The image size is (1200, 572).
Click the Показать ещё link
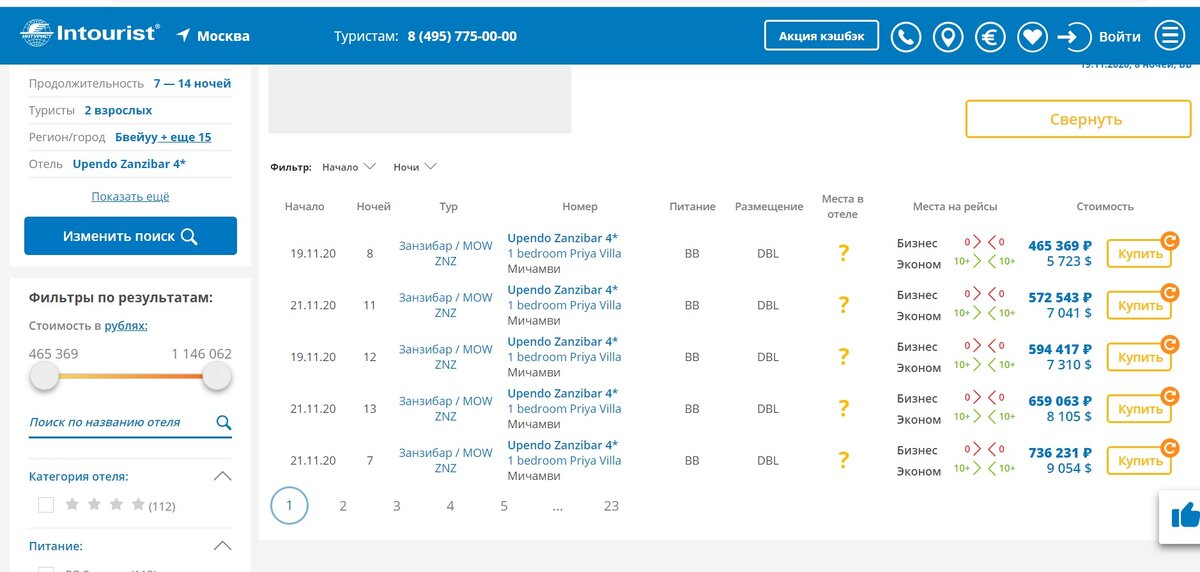tap(130, 197)
